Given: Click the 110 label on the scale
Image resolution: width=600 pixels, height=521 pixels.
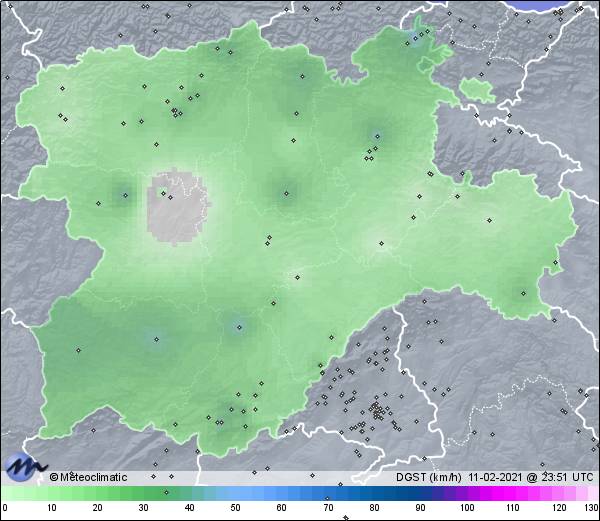Looking at the screenshot, I should 513,508.
